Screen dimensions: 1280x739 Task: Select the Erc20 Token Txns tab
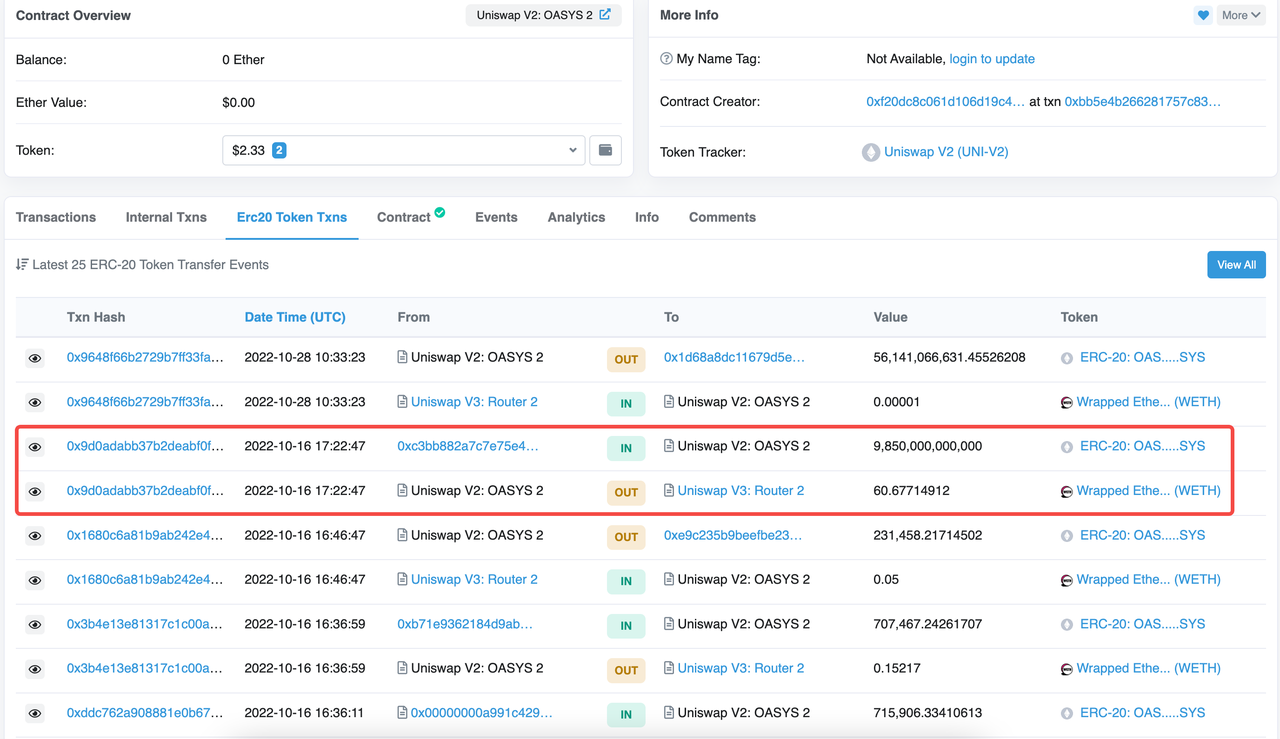click(292, 217)
